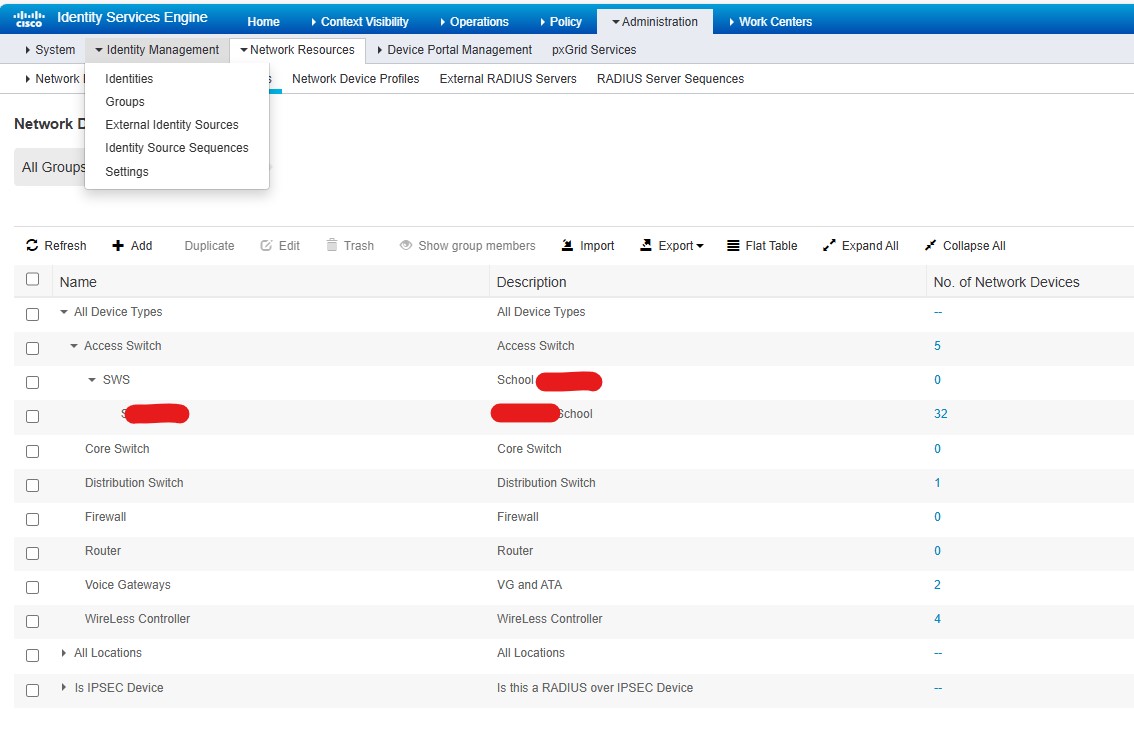Check the Distribution Switch row checkbox
This screenshot has width=1134, height=734.
point(33,485)
